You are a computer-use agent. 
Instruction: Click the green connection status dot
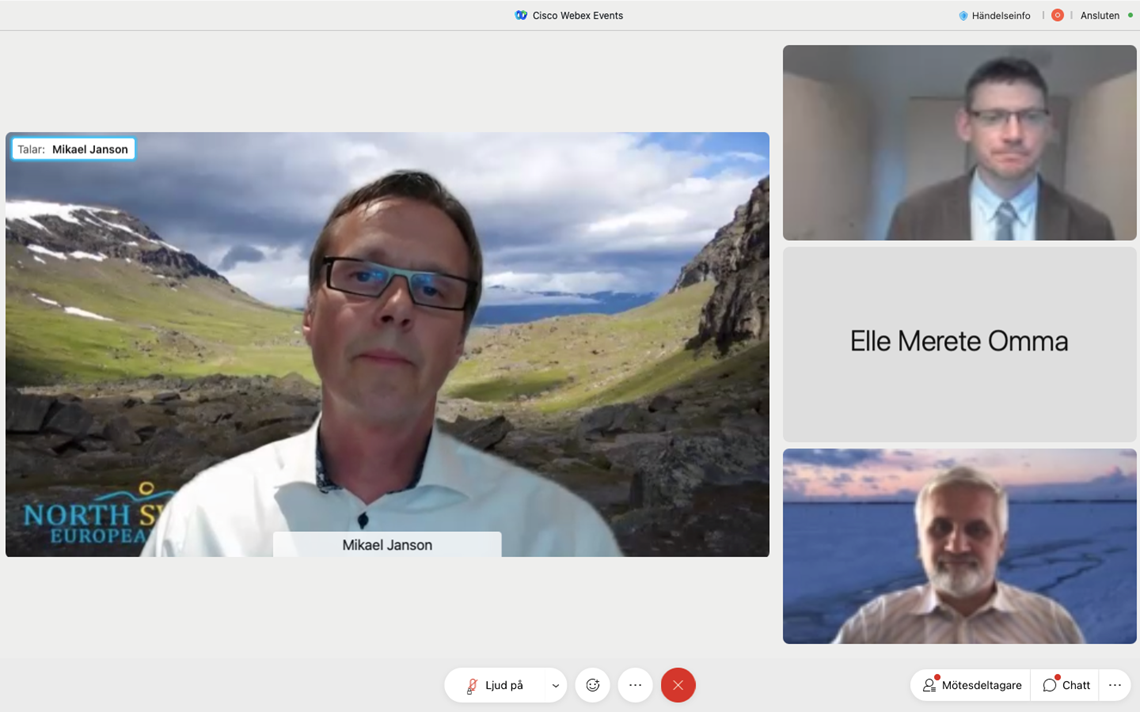point(1130,15)
